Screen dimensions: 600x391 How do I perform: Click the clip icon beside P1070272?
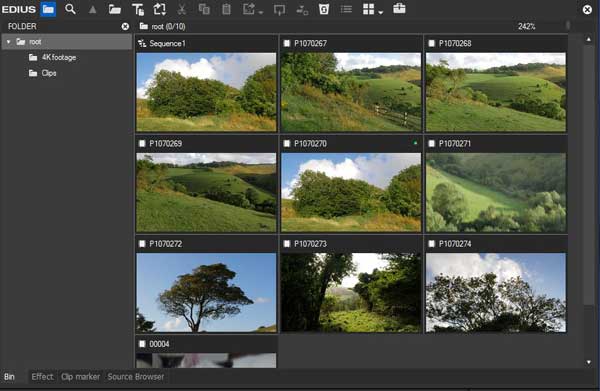142,244
